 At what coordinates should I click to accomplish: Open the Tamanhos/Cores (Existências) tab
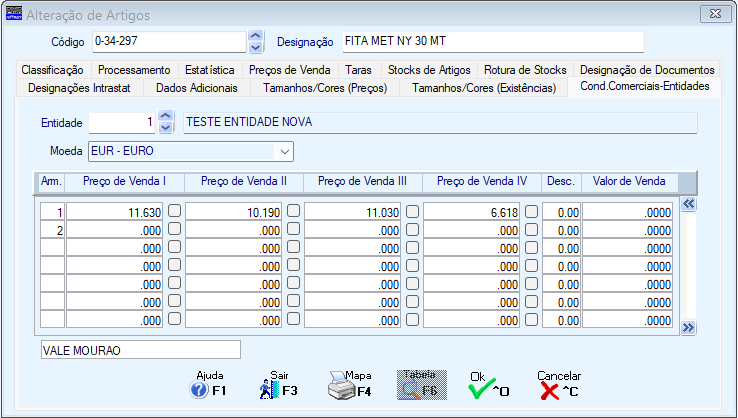click(484, 88)
